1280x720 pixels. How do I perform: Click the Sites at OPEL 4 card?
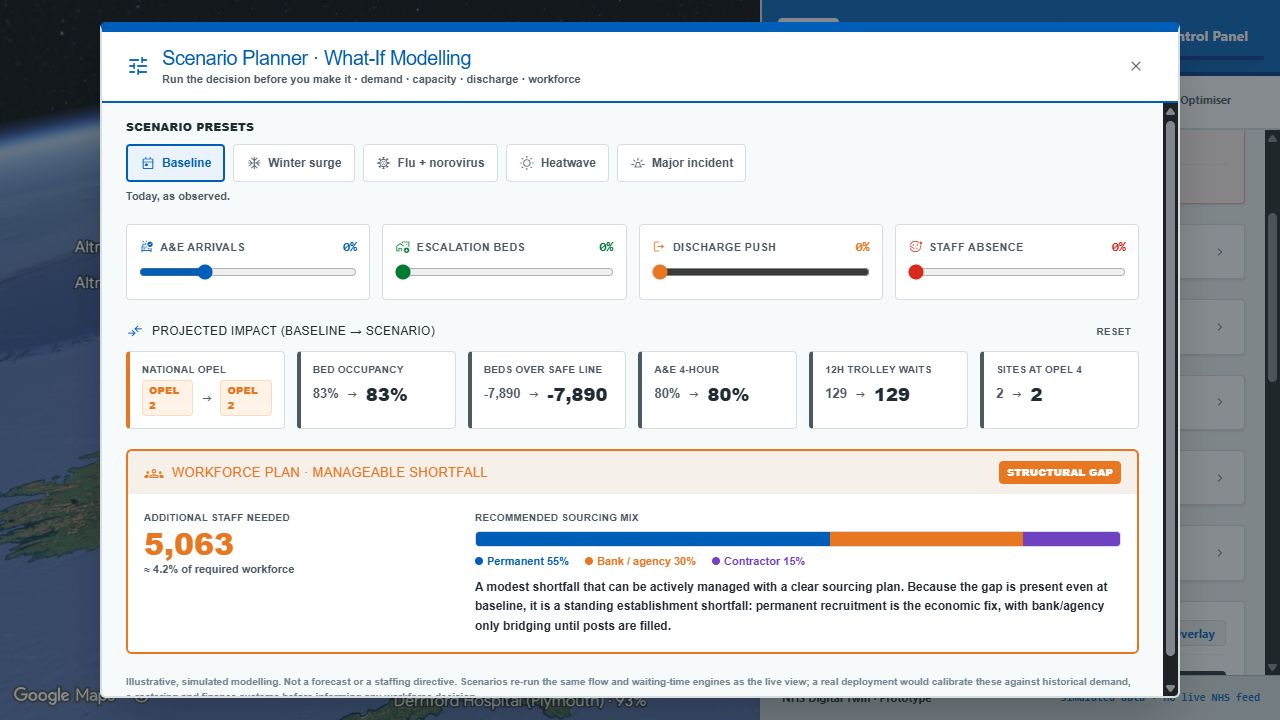pos(1059,390)
